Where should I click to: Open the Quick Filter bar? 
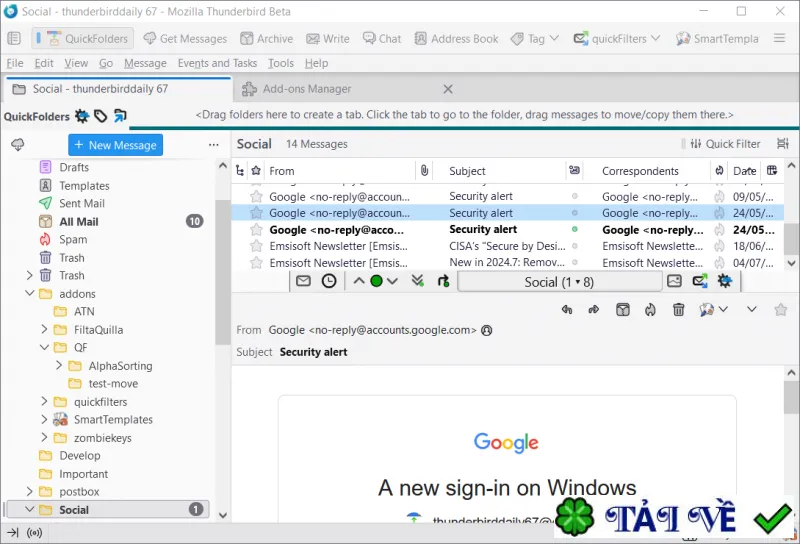coord(725,144)
